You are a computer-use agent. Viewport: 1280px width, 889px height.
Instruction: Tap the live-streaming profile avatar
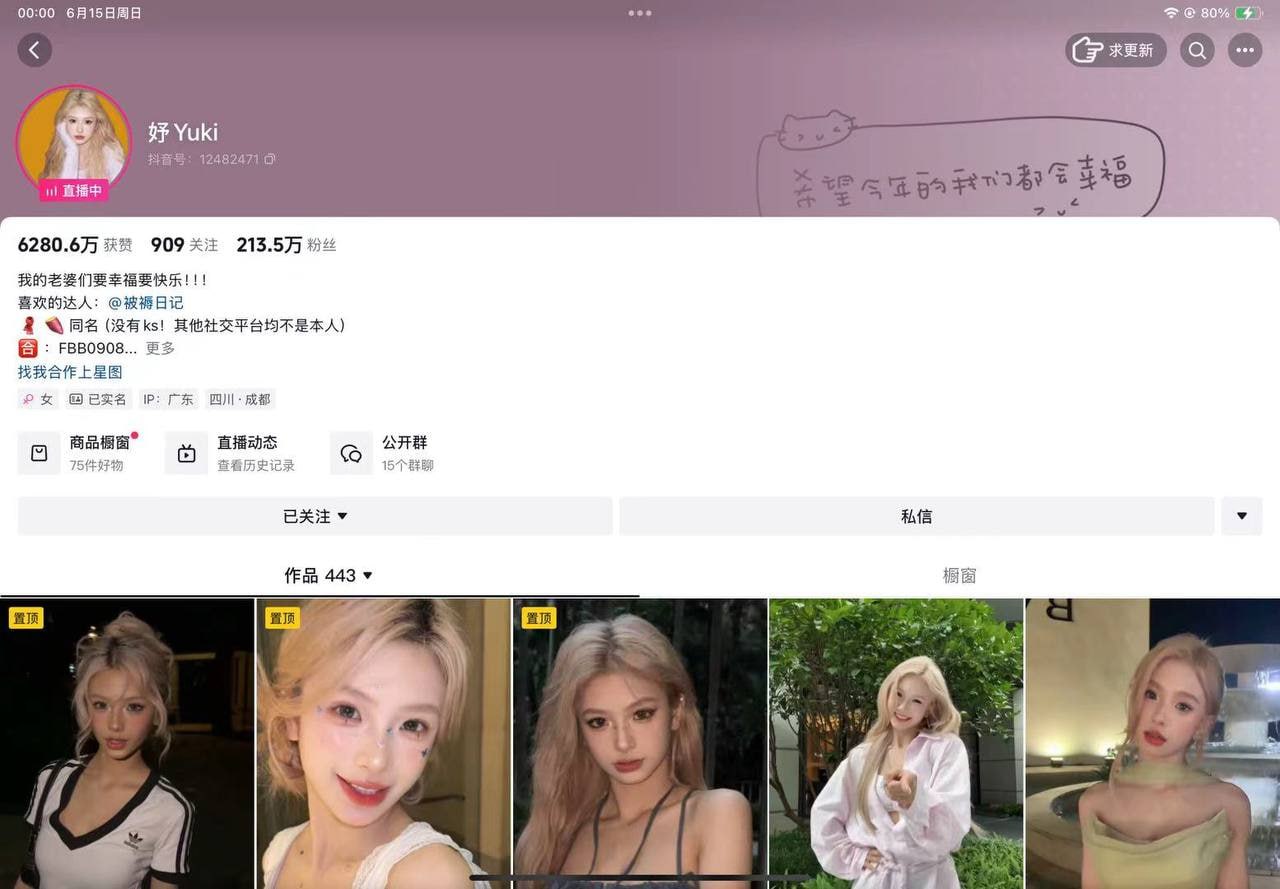click(x=73, y=141)
